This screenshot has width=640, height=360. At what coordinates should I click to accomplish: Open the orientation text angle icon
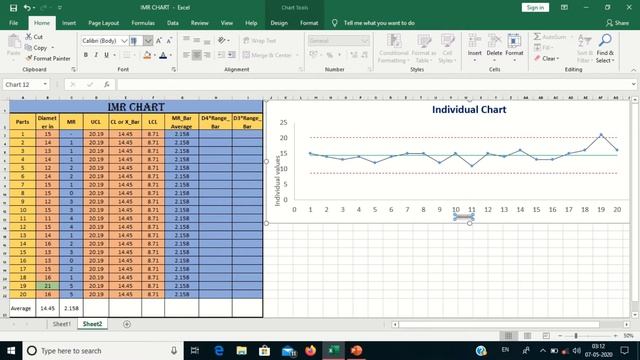pyautogui.click(x=222, y=40)
